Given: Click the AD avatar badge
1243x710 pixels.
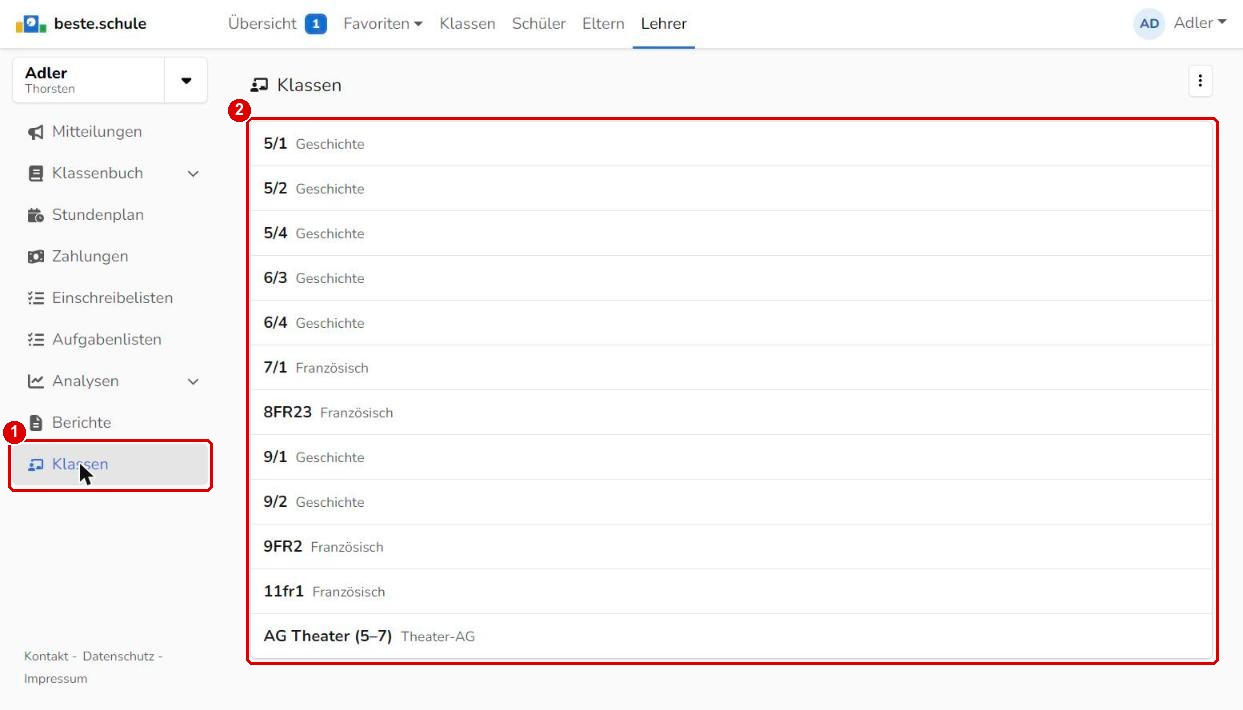Looking at the screenshot, I should click(1149, 24).
